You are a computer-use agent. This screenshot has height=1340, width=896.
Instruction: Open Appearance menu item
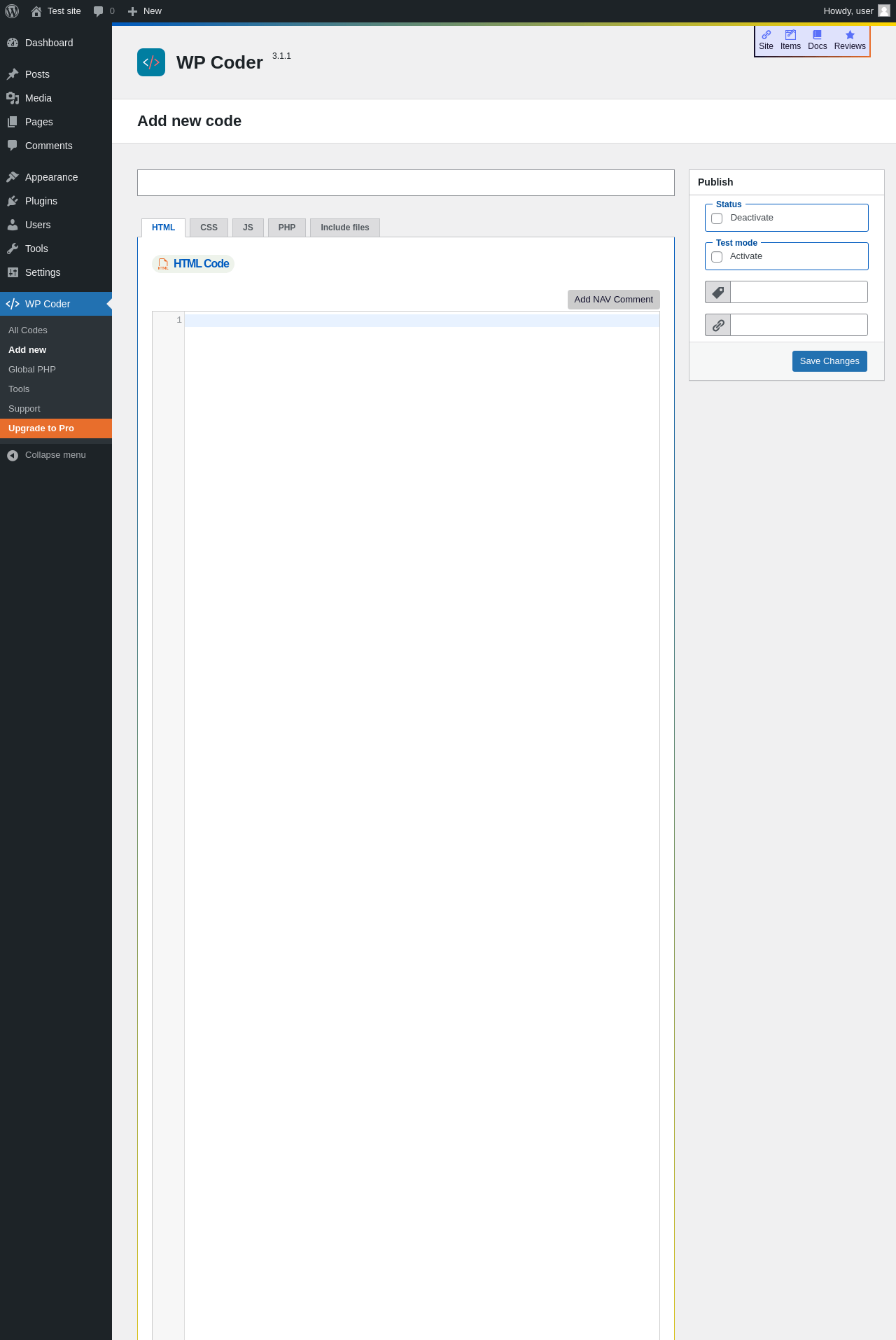[56, 177]
